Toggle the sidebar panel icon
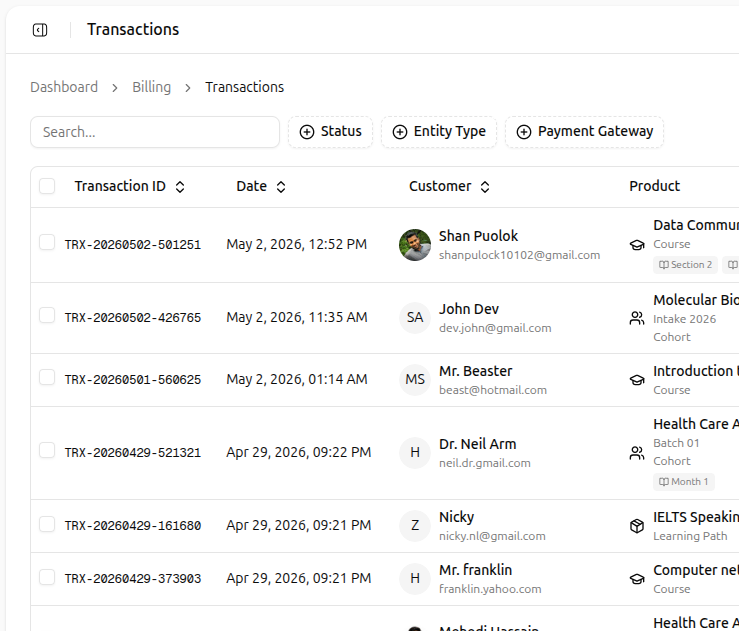The width and height of the screenshot is (739, 631). [x=40, y=30]
